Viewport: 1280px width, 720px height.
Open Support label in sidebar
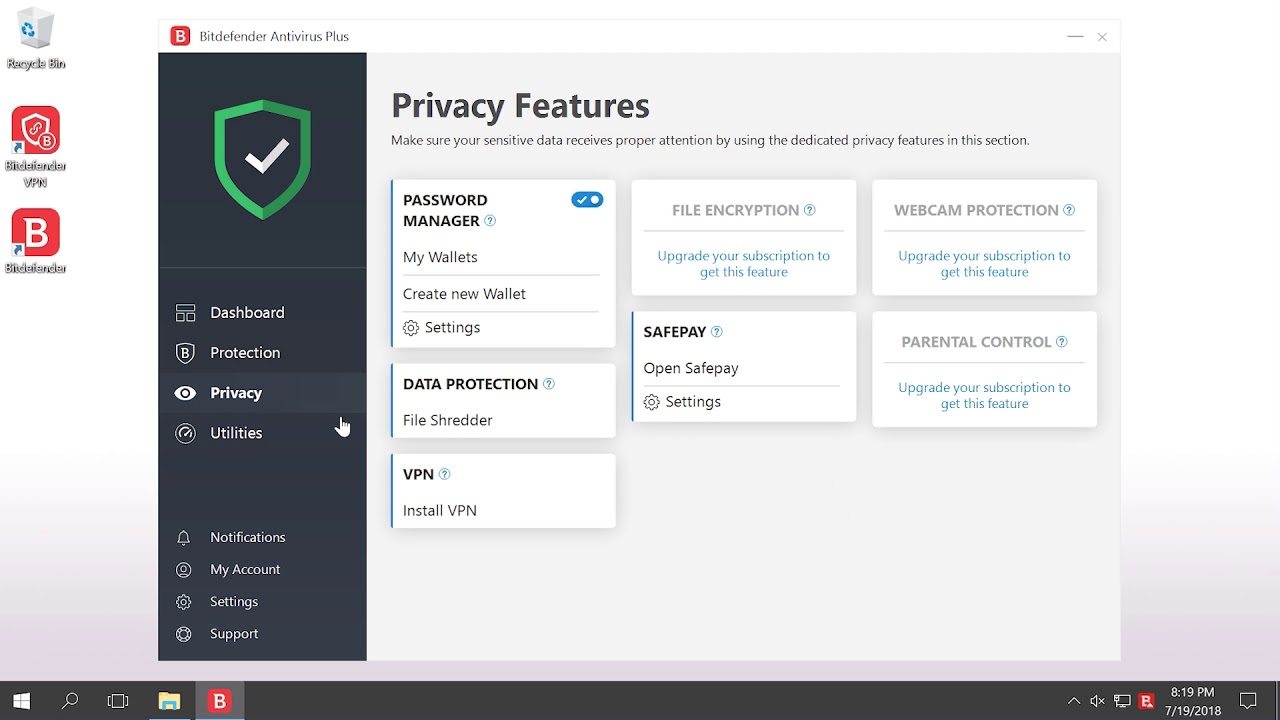(234, 633)
